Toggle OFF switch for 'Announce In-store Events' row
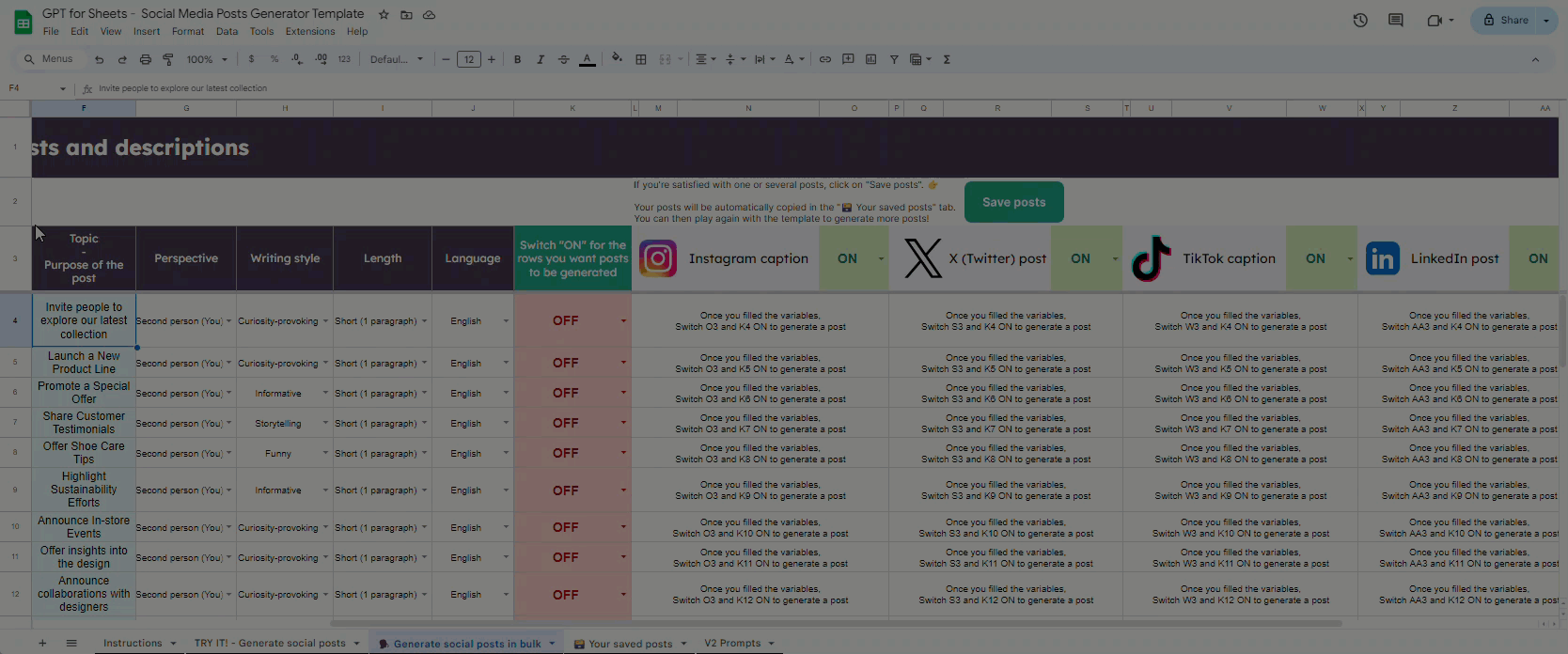Viewport: 1568px width, 654px height. pos(572,527)
